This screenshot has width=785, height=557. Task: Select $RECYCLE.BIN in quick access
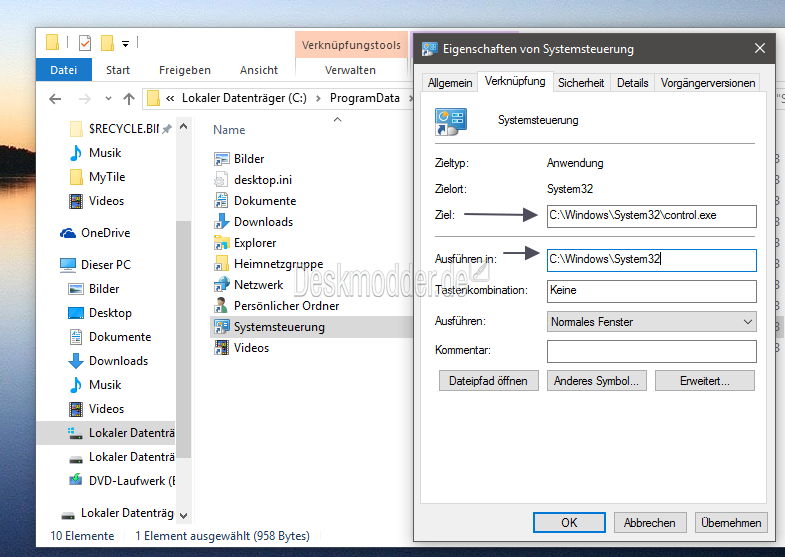123,129
